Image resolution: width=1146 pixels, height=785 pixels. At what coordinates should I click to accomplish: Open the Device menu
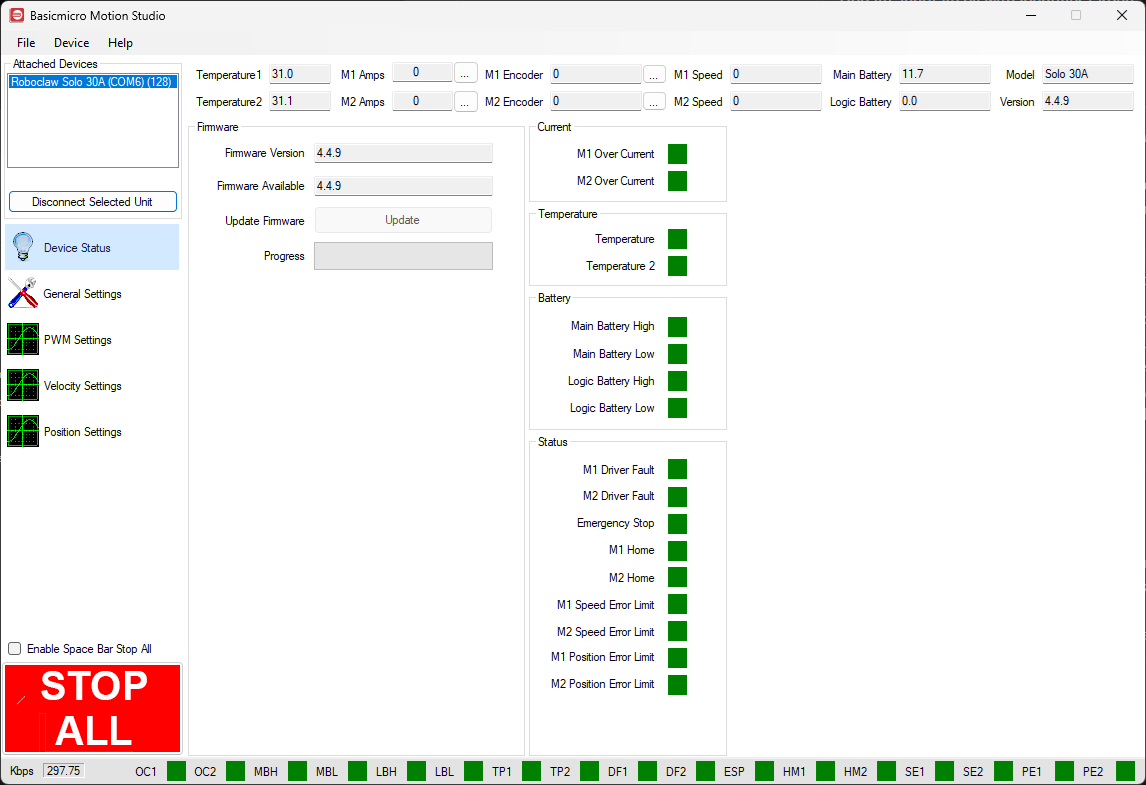72,42
